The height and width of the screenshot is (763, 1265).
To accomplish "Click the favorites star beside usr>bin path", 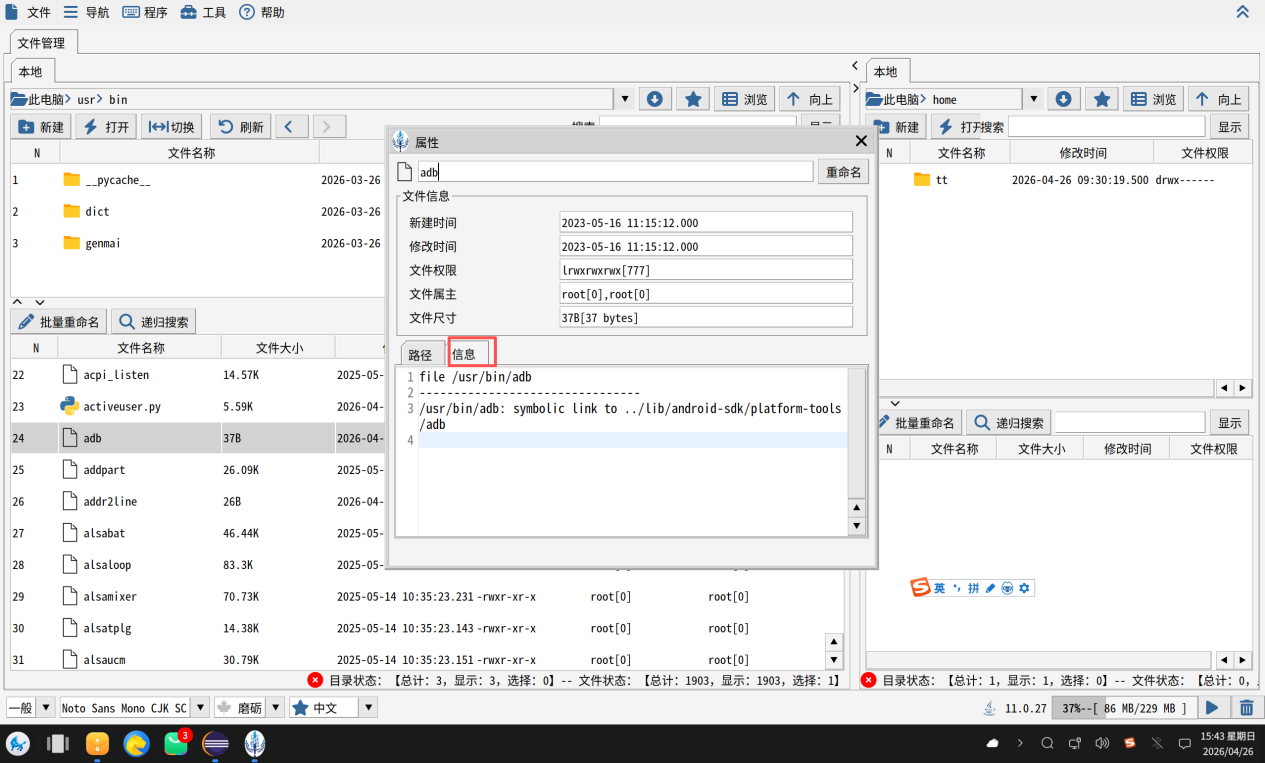I will pos(693,99).
